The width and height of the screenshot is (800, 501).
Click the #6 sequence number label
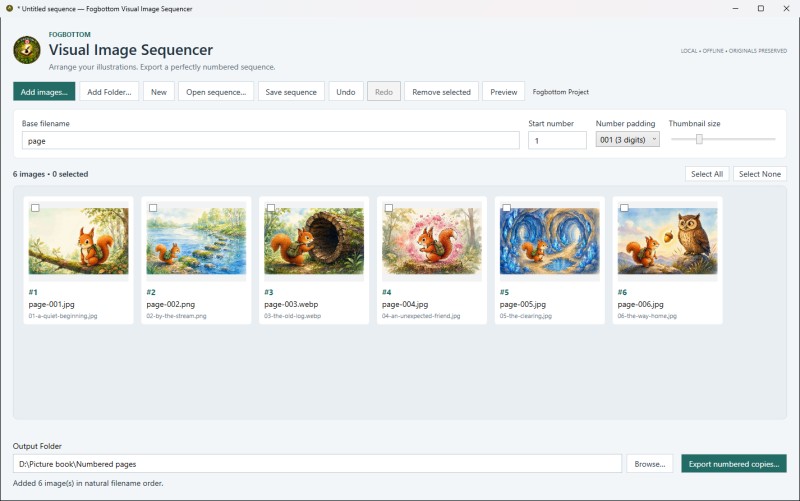tap(622, 292)
